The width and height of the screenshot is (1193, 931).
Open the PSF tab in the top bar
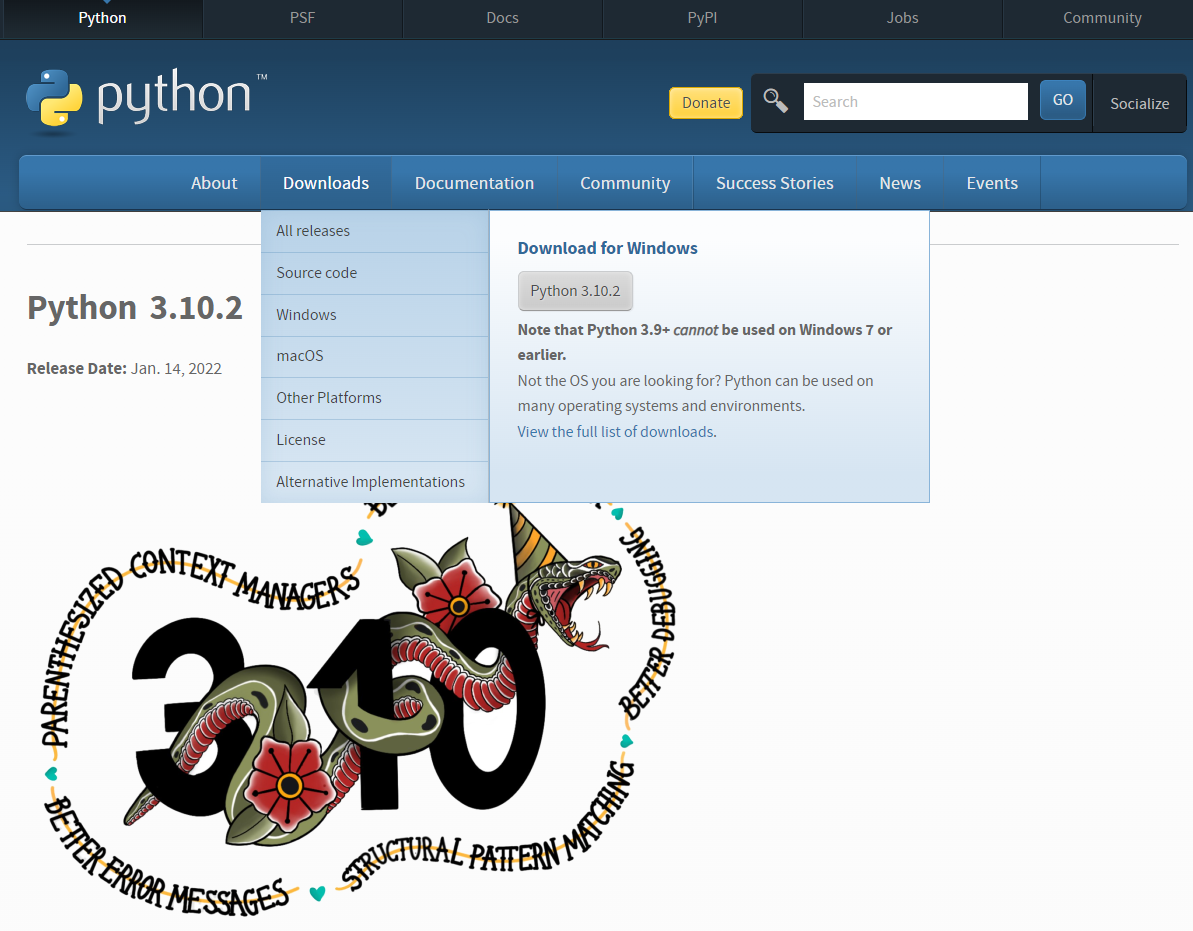pos(302,18)
